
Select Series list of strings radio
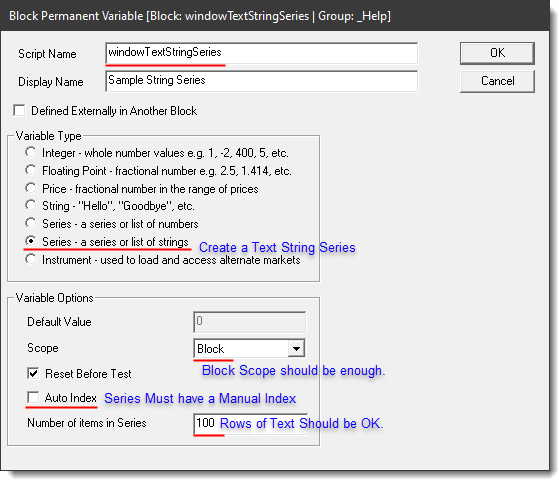pyautogui.click(x=31, y=241)
